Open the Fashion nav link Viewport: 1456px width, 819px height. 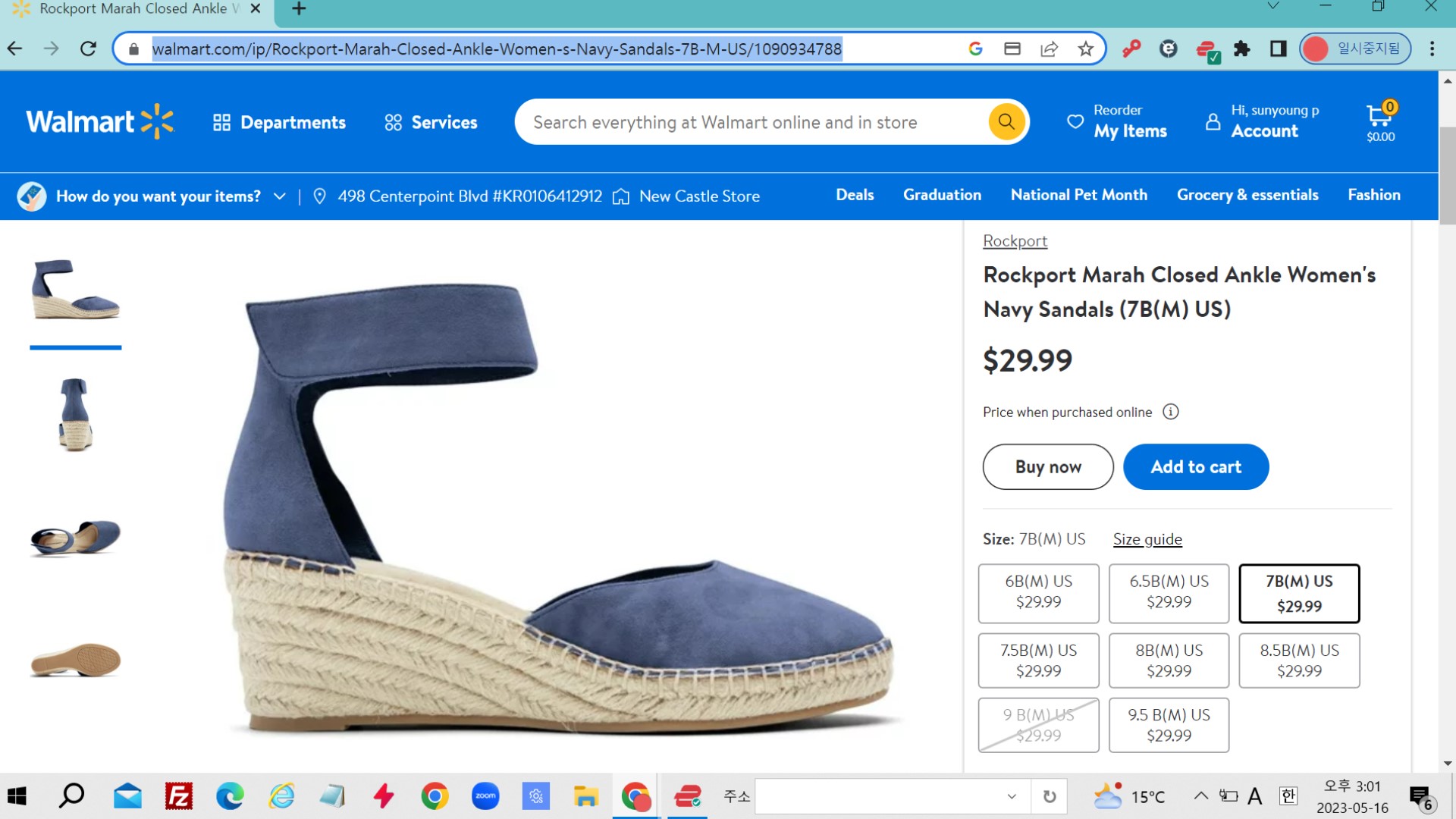tap(1373, 195)
